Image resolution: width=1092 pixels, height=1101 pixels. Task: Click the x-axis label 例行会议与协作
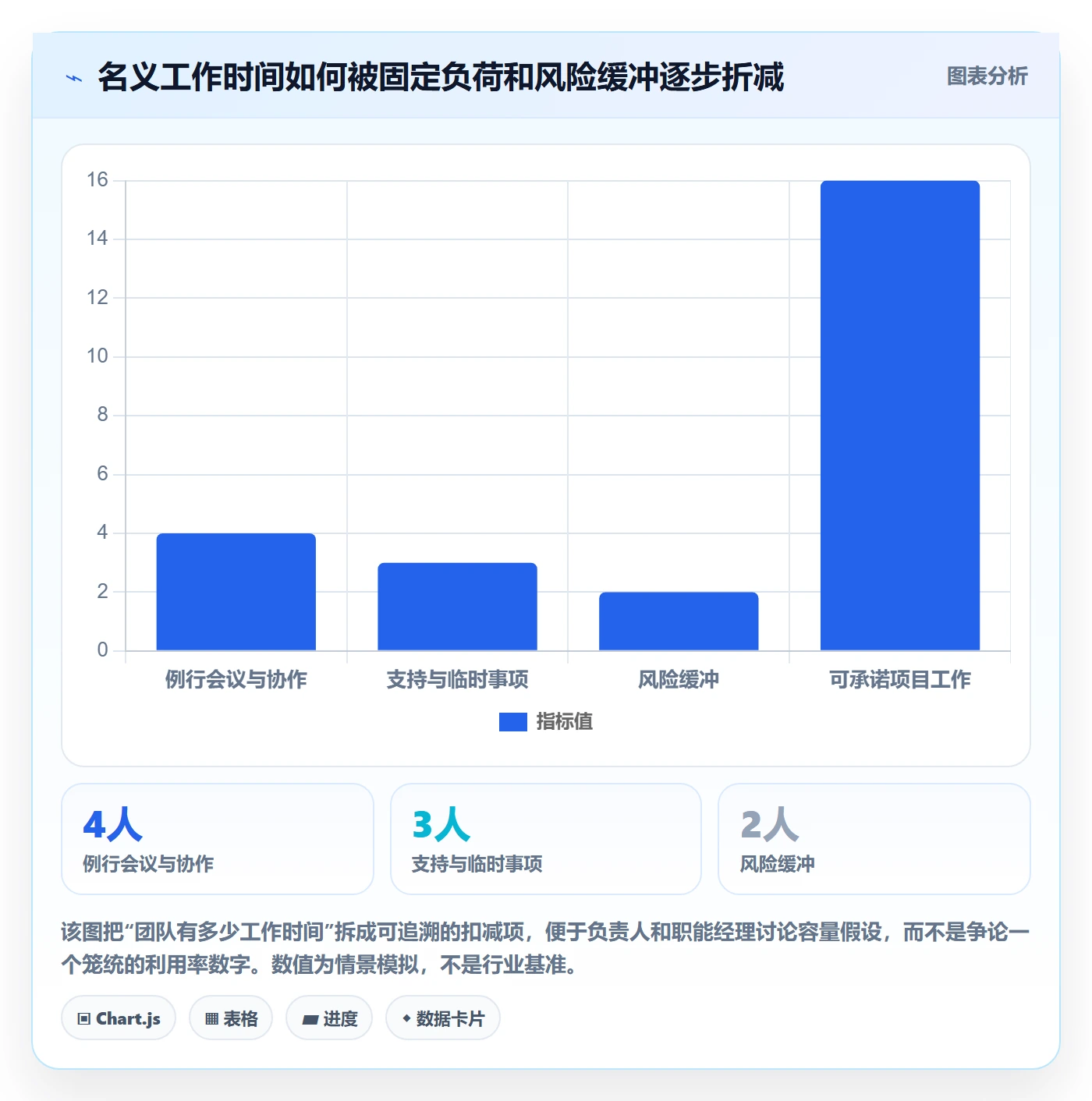236,680
